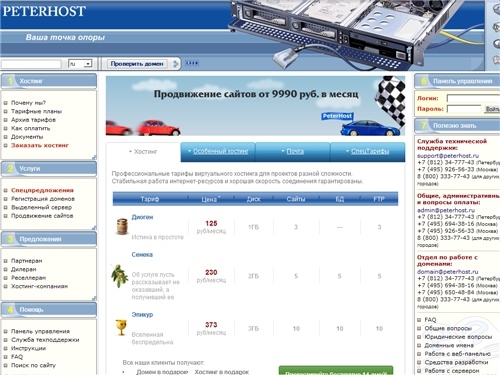Image resolution: width=500 pixels, height=375 pixels.
Task: Click the 373 руб/месяц price
Action: click(x=211, y=328)
